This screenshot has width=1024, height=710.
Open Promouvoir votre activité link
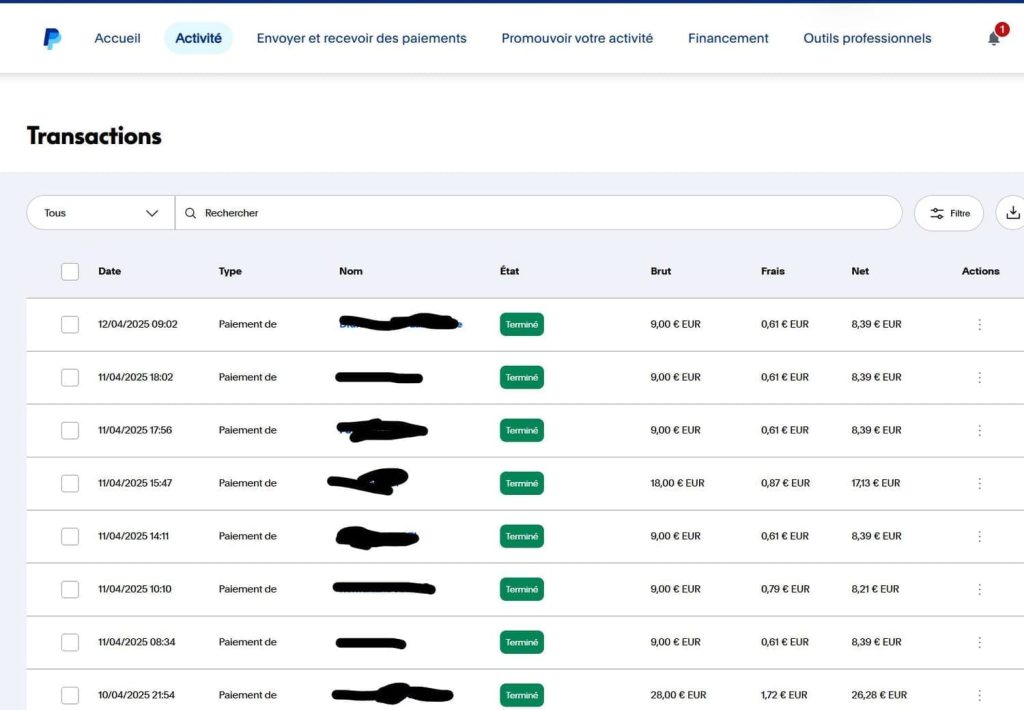point(577,38)
